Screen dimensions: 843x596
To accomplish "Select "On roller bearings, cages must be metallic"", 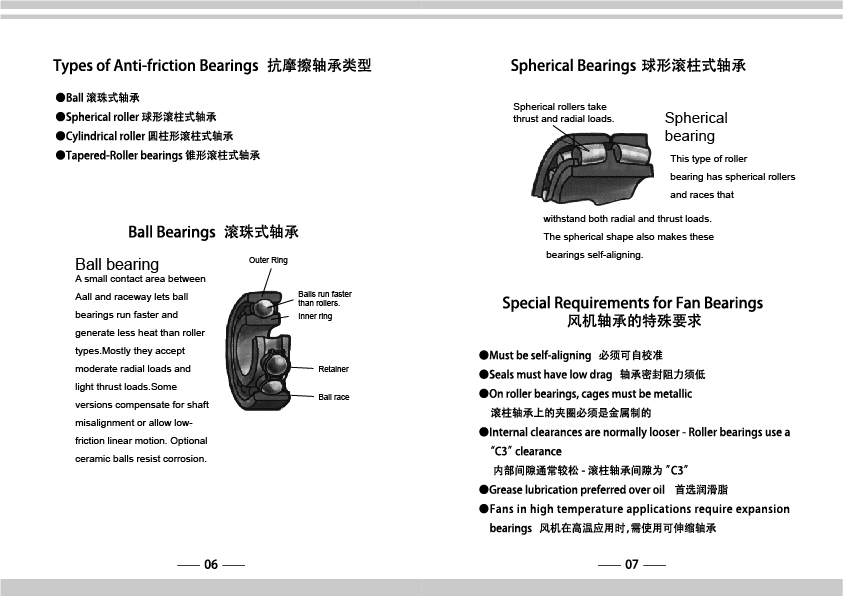I will point(585,394).
